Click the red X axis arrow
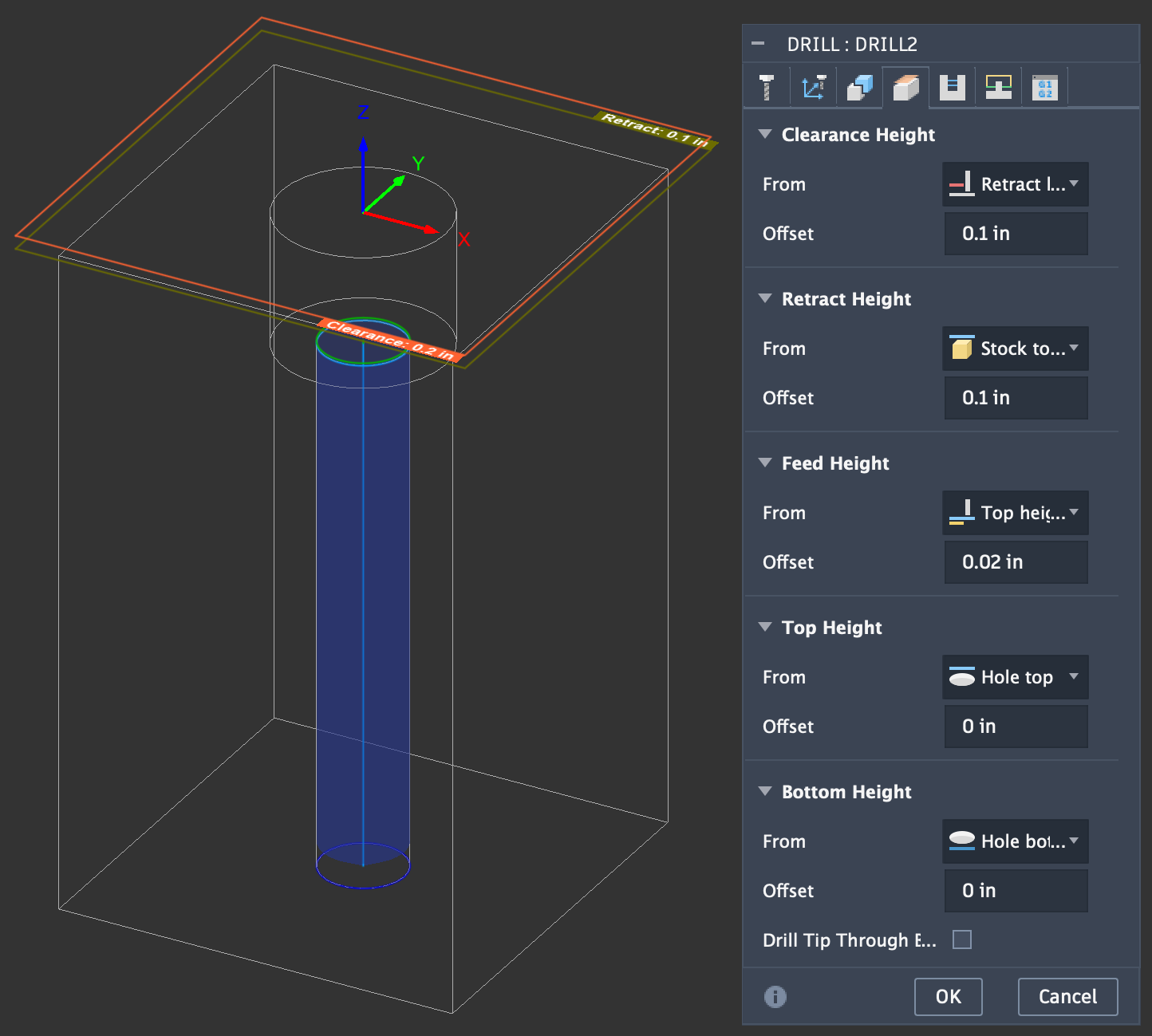The height and width of the screenshot is (1036, 1152). point(401,222)
